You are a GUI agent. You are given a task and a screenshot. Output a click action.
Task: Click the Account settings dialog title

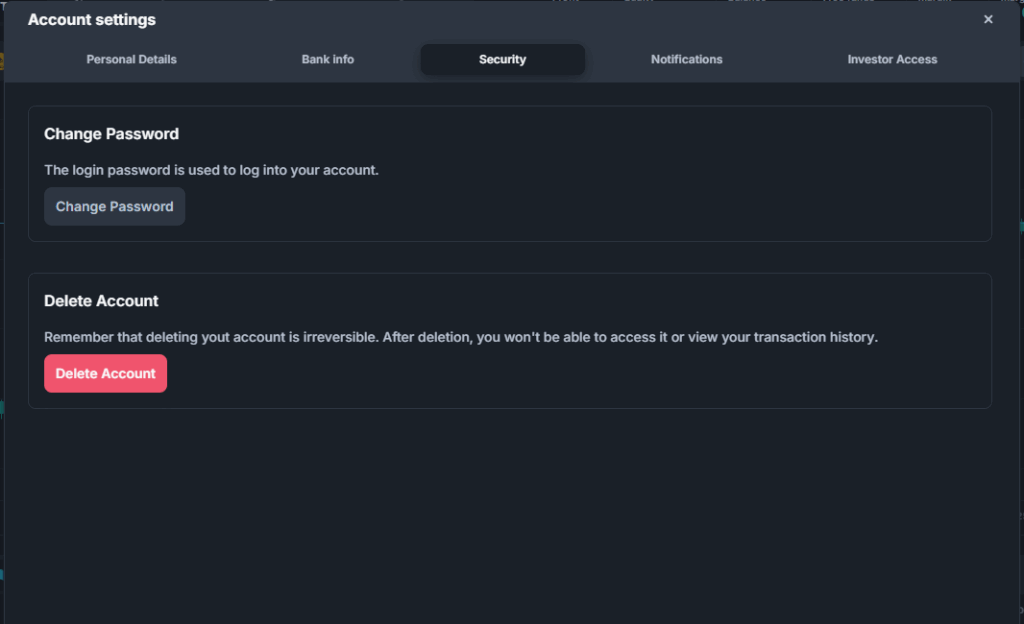[92, 20]
